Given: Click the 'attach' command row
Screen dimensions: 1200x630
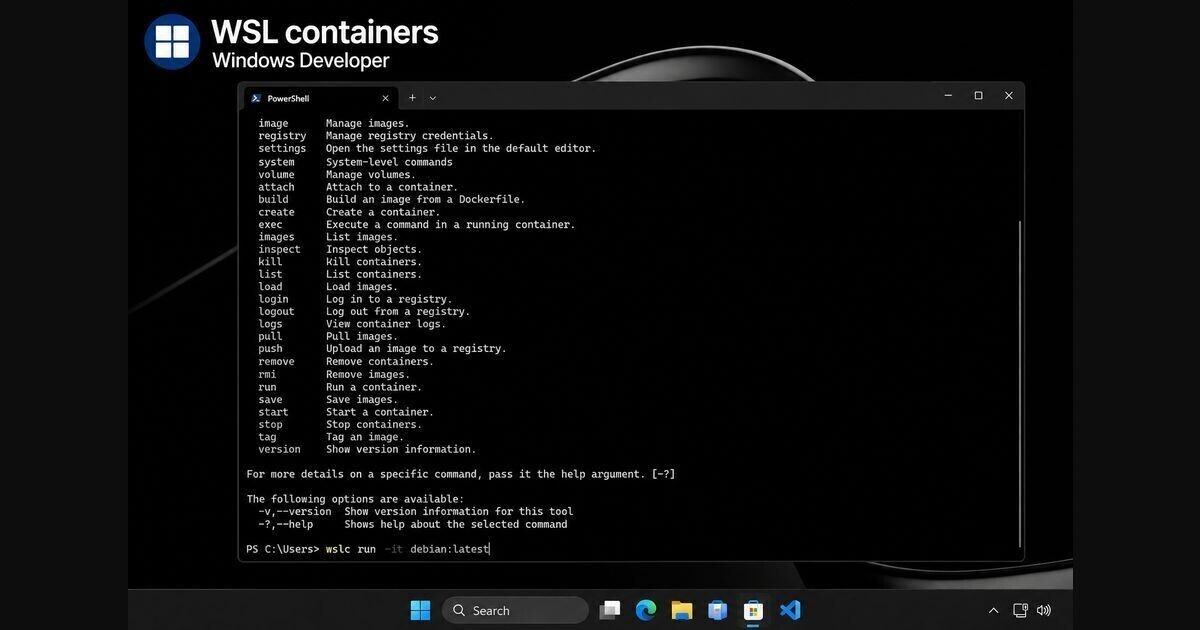Looking at the screenshot, I should [358, 187].
